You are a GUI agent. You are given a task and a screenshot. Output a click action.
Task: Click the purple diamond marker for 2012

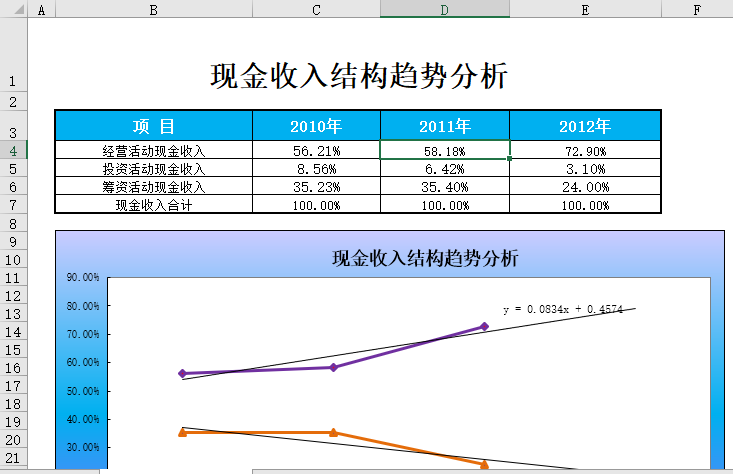pyautogui.click(x=484, y=327)
